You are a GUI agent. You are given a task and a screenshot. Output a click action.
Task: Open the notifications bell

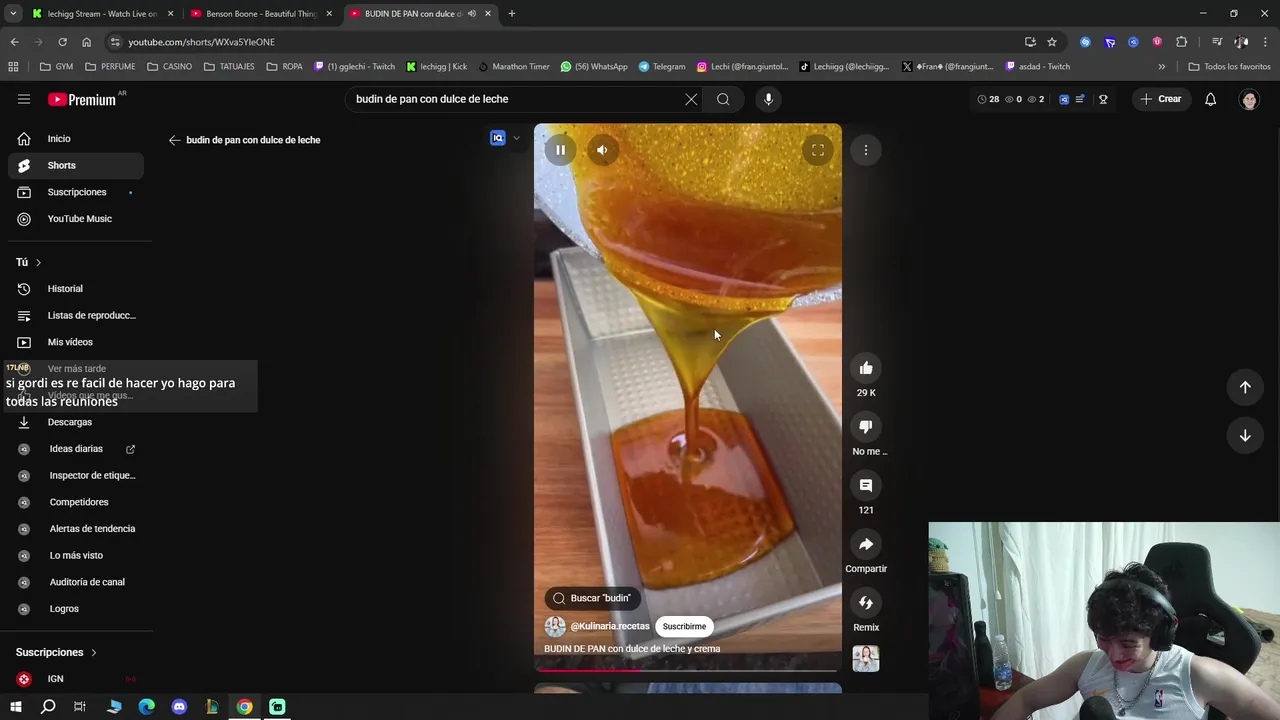point(1210,99)
